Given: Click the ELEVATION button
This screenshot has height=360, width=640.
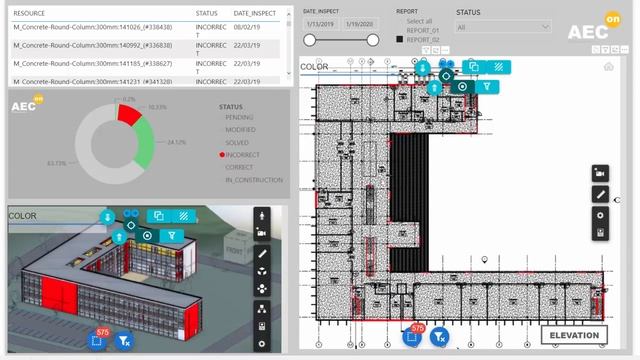Looking at the screenshot, I should point(574,335).
